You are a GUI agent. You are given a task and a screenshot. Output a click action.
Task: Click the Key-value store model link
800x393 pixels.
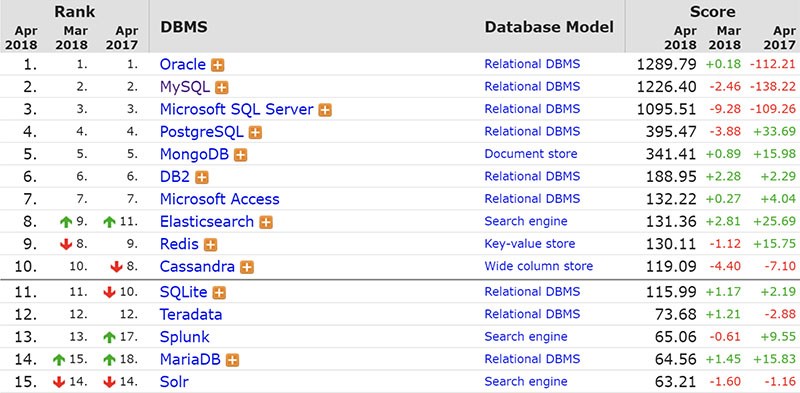click(x=530, y=244)
